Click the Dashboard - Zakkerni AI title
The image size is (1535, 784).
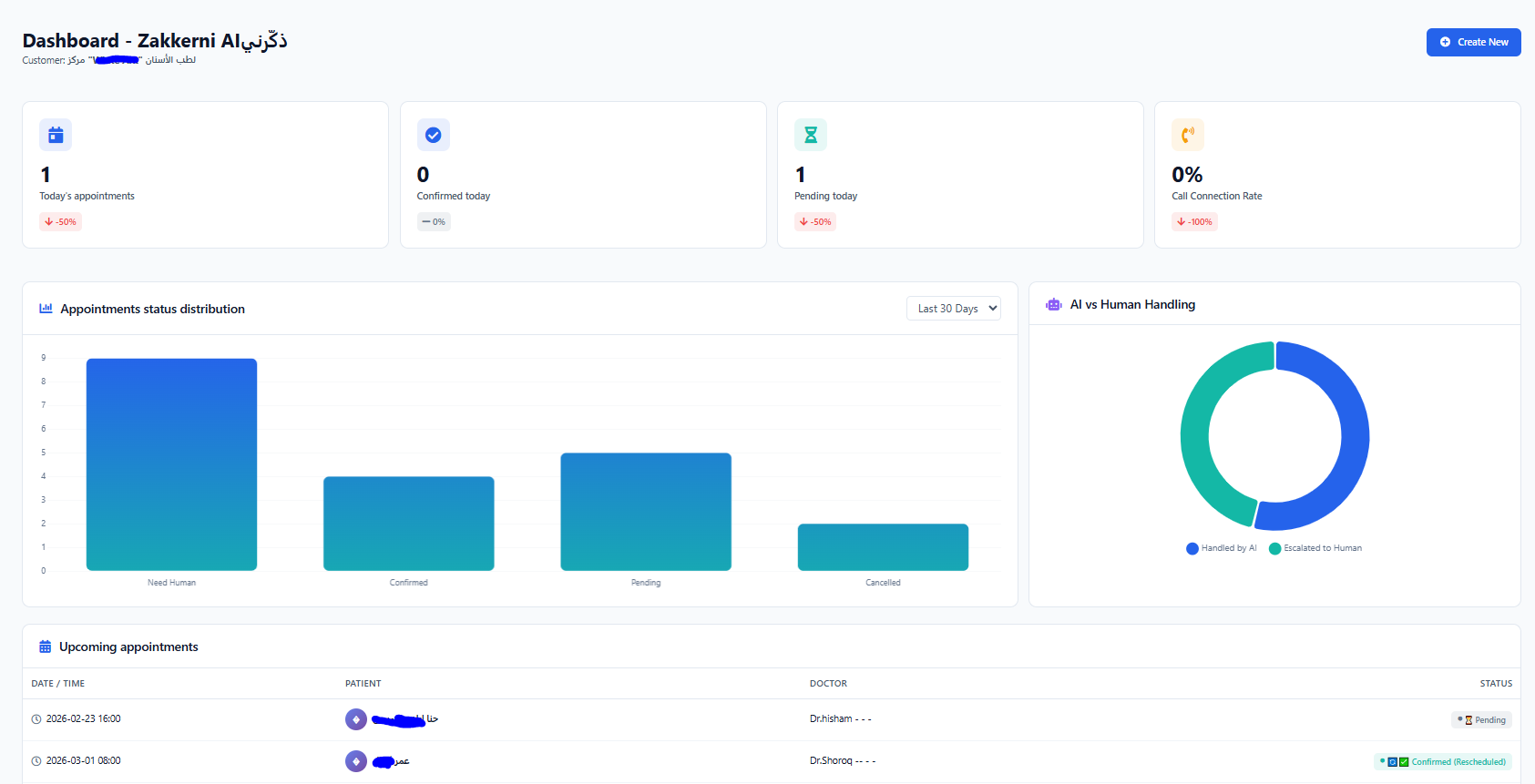[x=155, y=41]
